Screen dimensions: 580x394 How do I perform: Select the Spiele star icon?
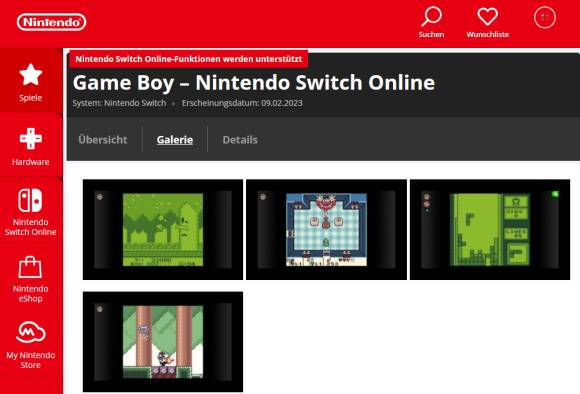pos(31,75)
